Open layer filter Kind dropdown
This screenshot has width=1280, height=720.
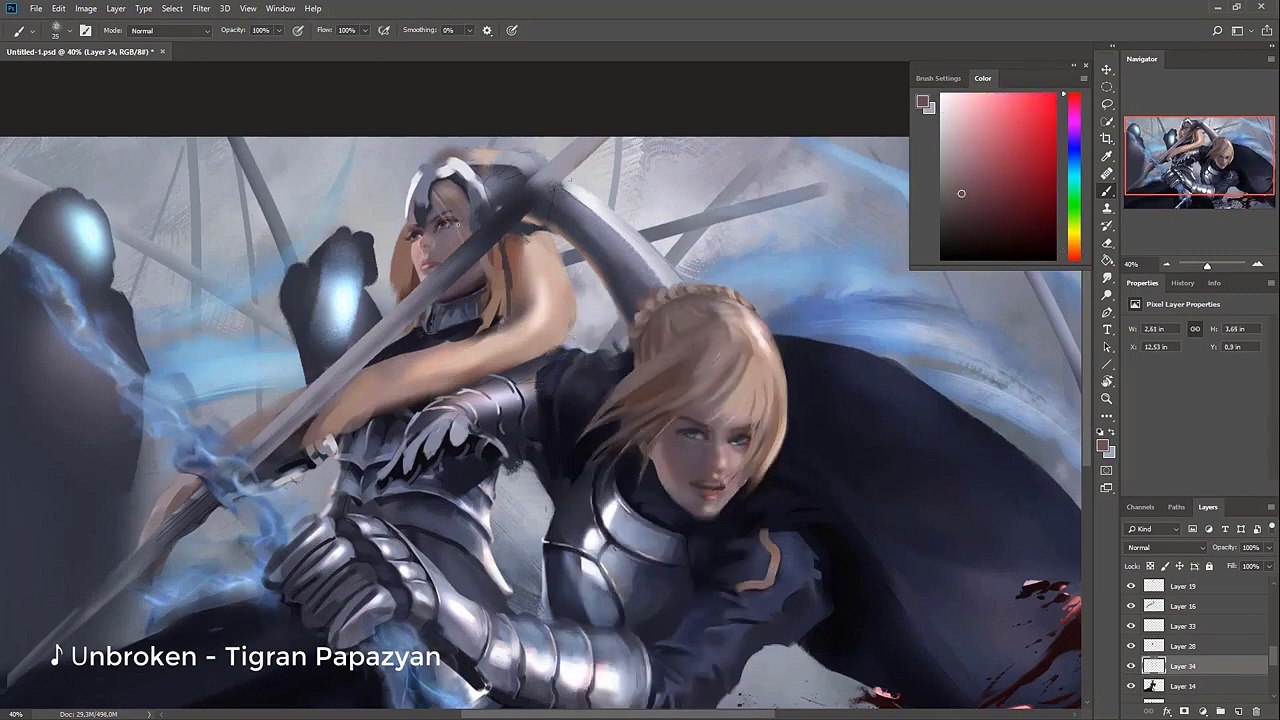click(1152, 529)
